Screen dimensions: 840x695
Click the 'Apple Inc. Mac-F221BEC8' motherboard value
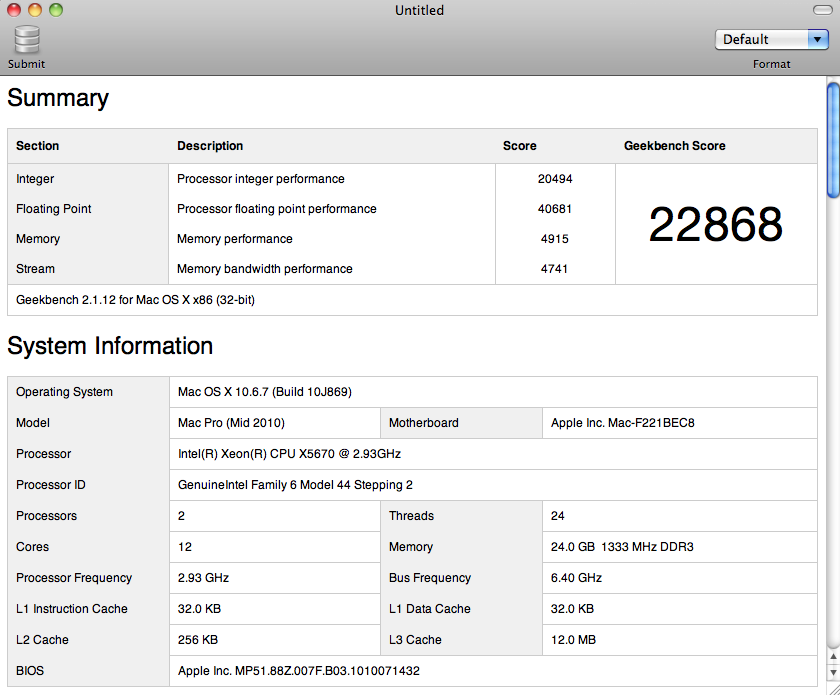tap(622, 423)
